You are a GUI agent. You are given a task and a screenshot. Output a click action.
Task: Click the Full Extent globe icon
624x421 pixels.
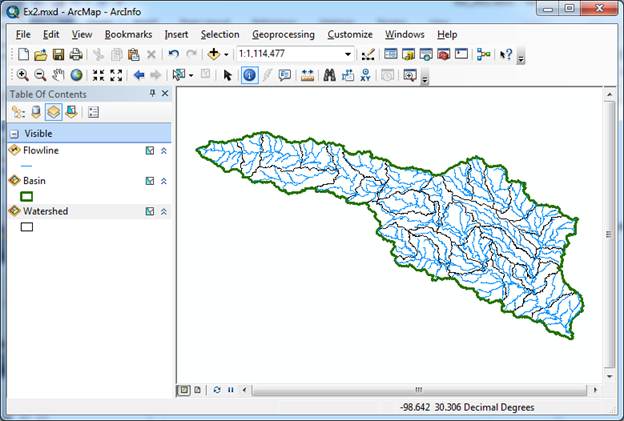pos(76,75)
